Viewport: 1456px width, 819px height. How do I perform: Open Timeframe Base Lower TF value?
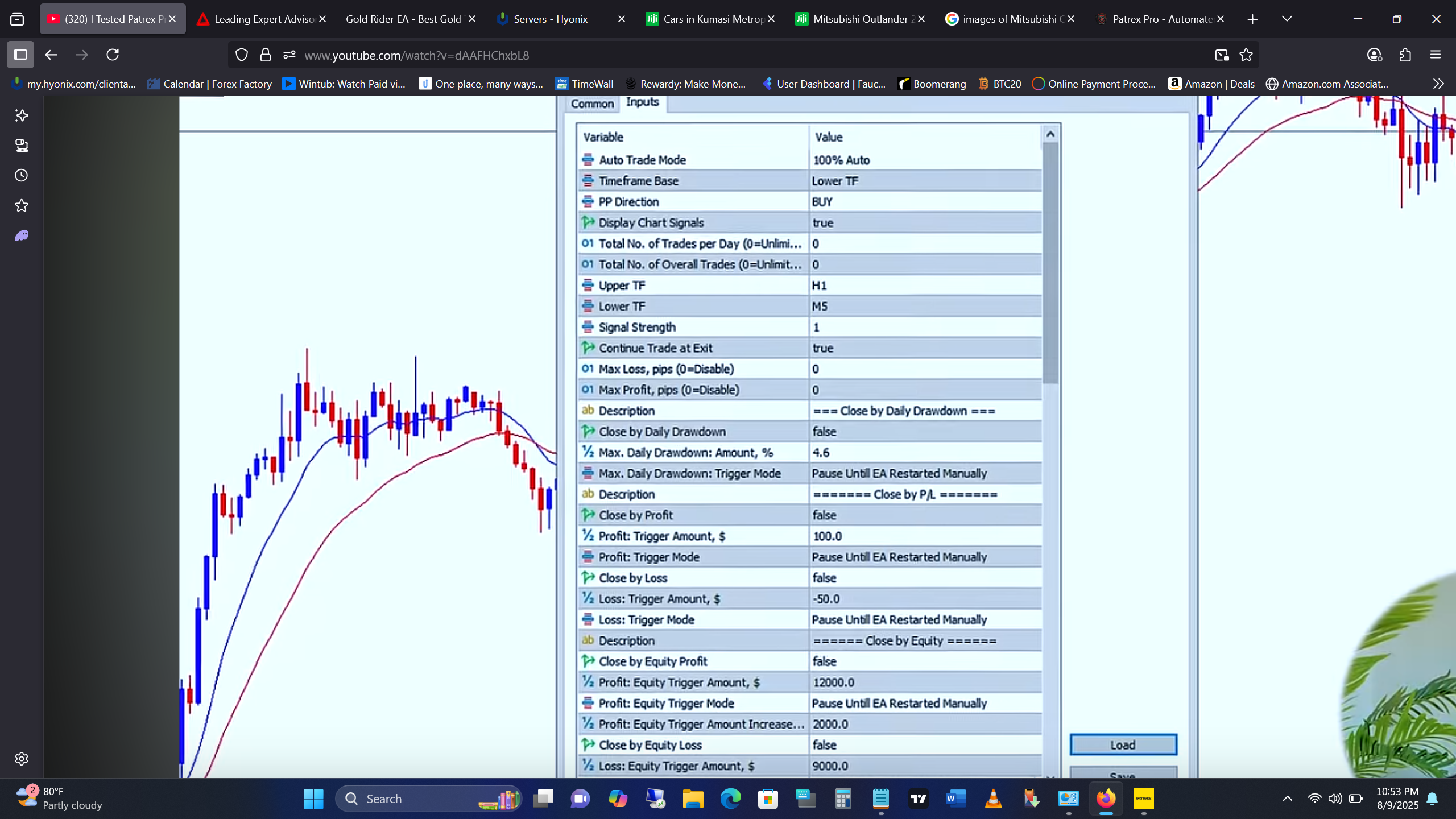925,181
